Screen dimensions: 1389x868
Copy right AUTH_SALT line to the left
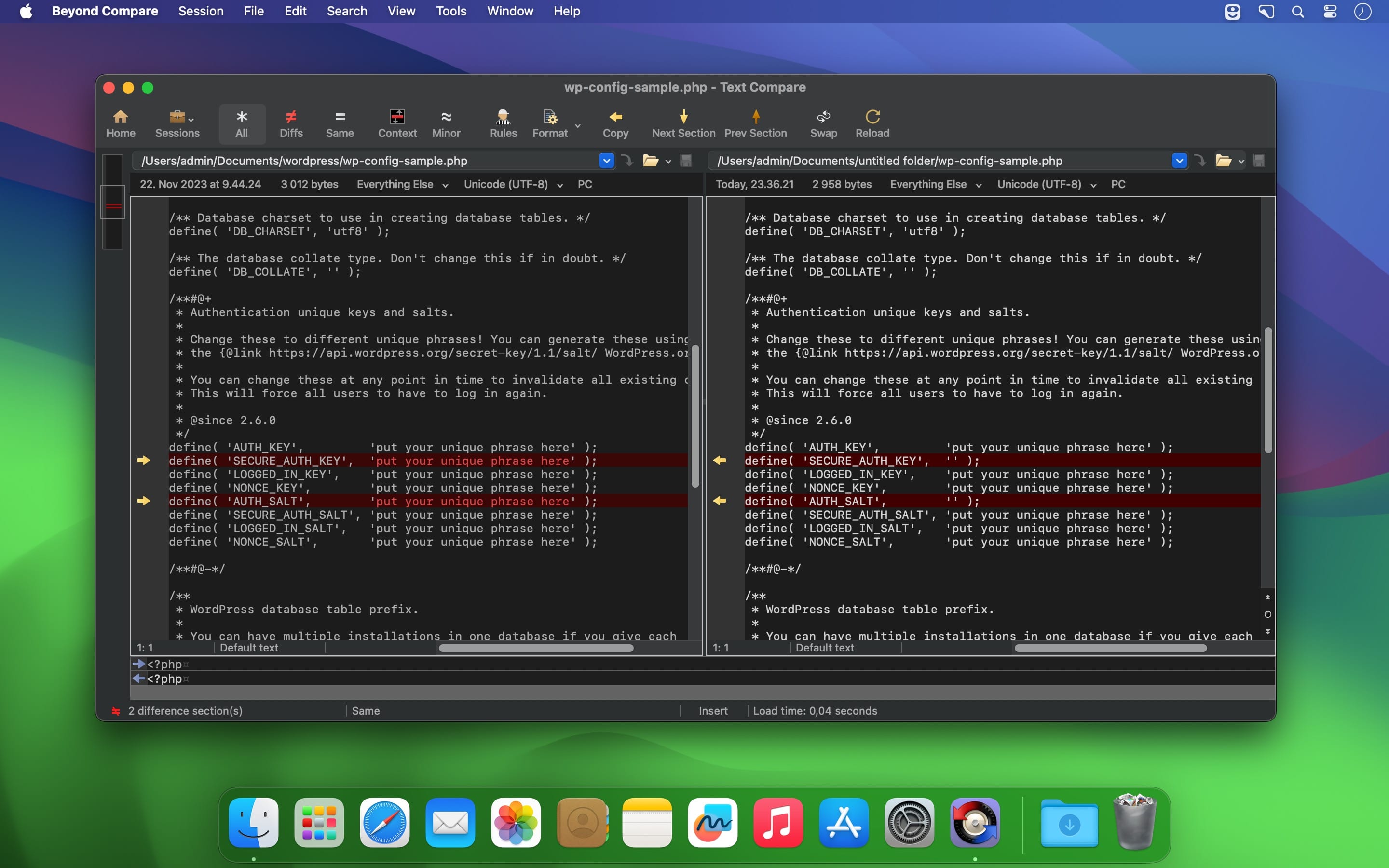[x=719, y=501]
